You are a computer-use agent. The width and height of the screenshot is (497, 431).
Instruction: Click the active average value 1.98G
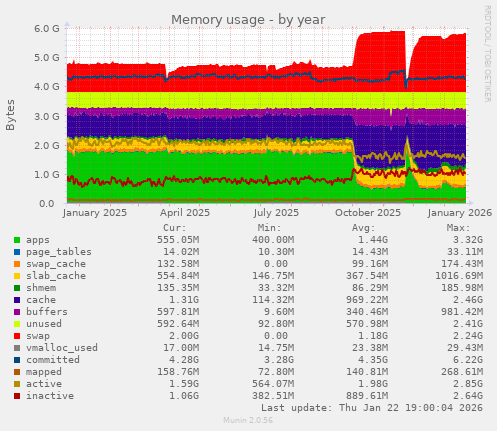pyautogui.click(x=373, y=384)
